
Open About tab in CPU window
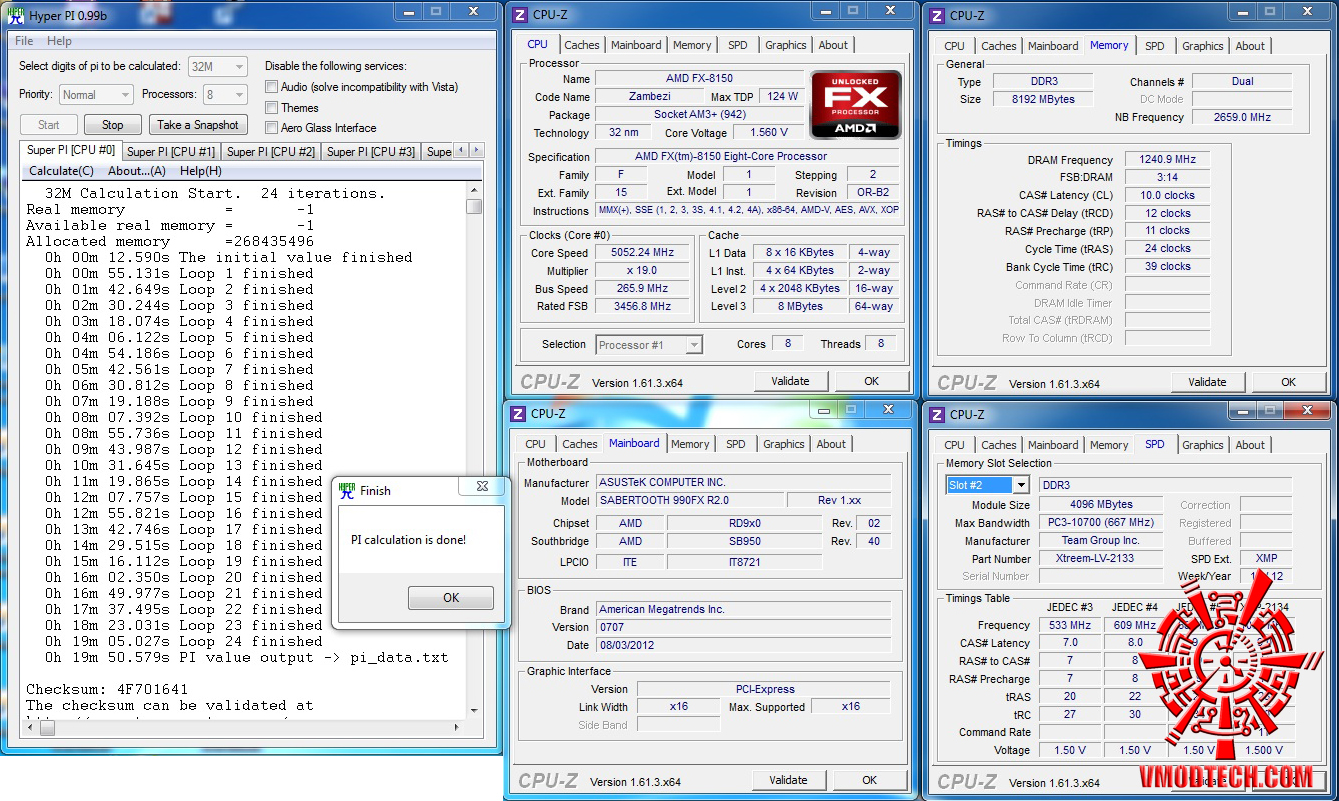[x=833, y=45]
